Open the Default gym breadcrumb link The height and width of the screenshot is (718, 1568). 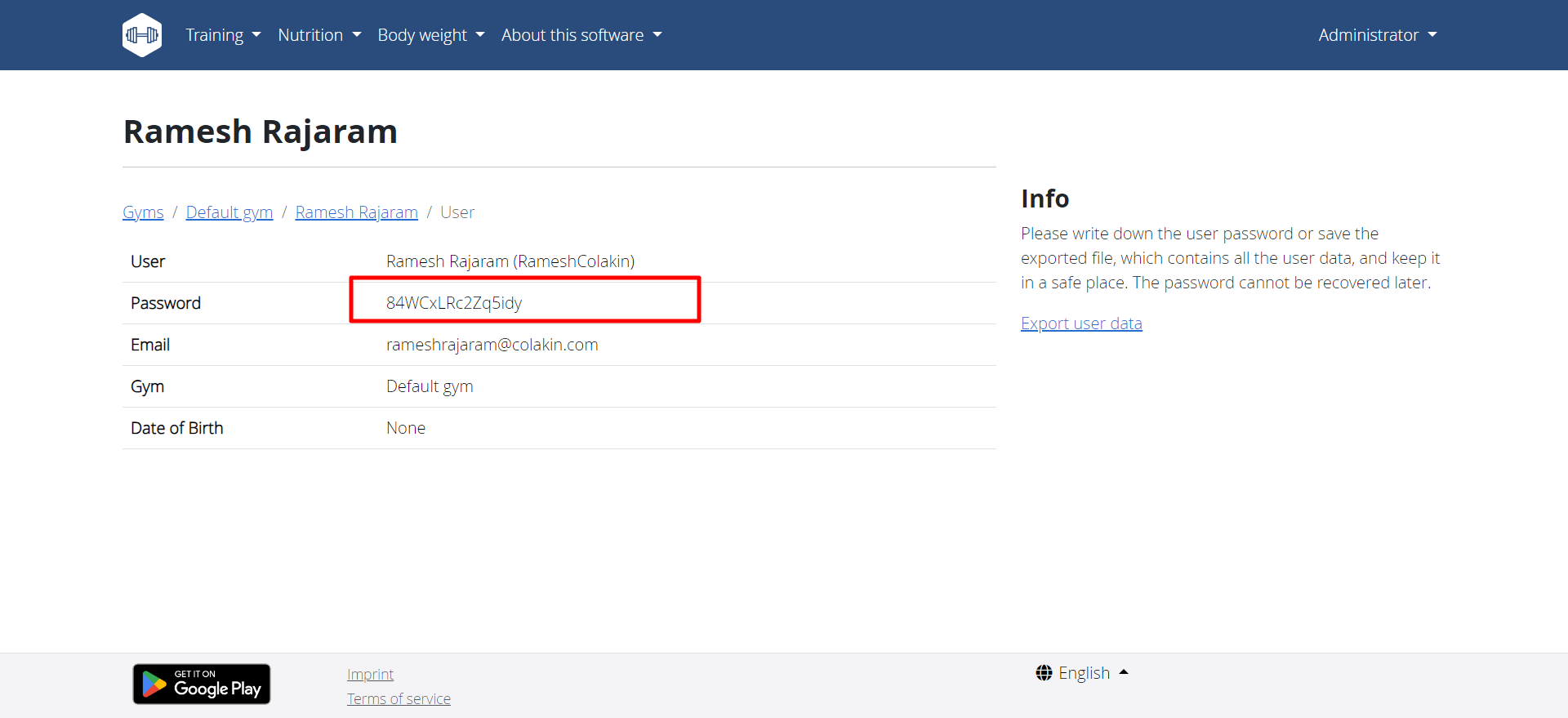click(229, 212)
